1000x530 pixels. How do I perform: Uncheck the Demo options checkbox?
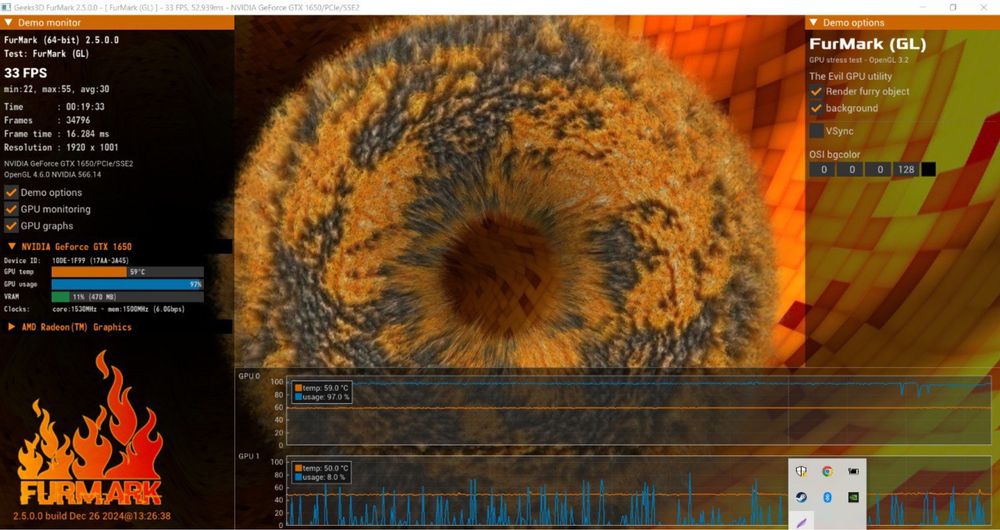coord(11,192)
